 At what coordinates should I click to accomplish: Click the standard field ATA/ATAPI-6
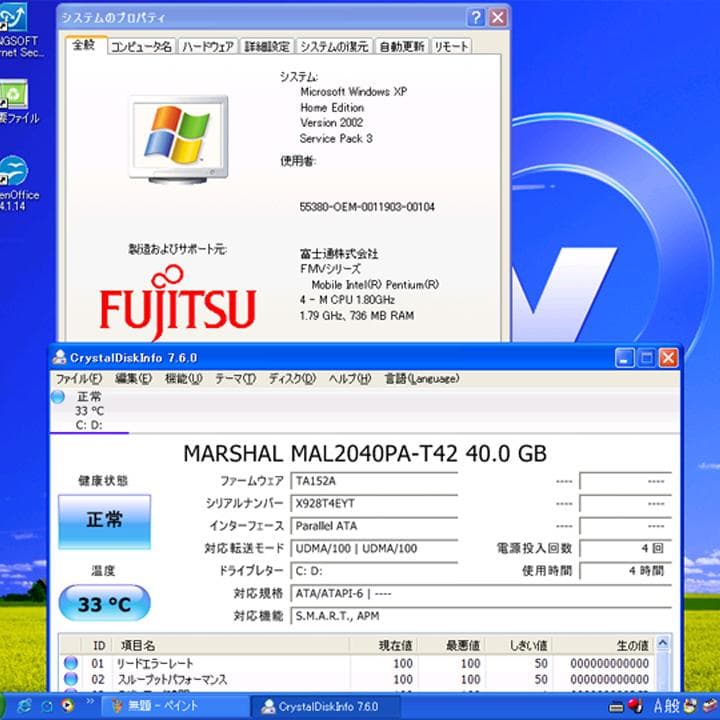click(x=481, y=593)
